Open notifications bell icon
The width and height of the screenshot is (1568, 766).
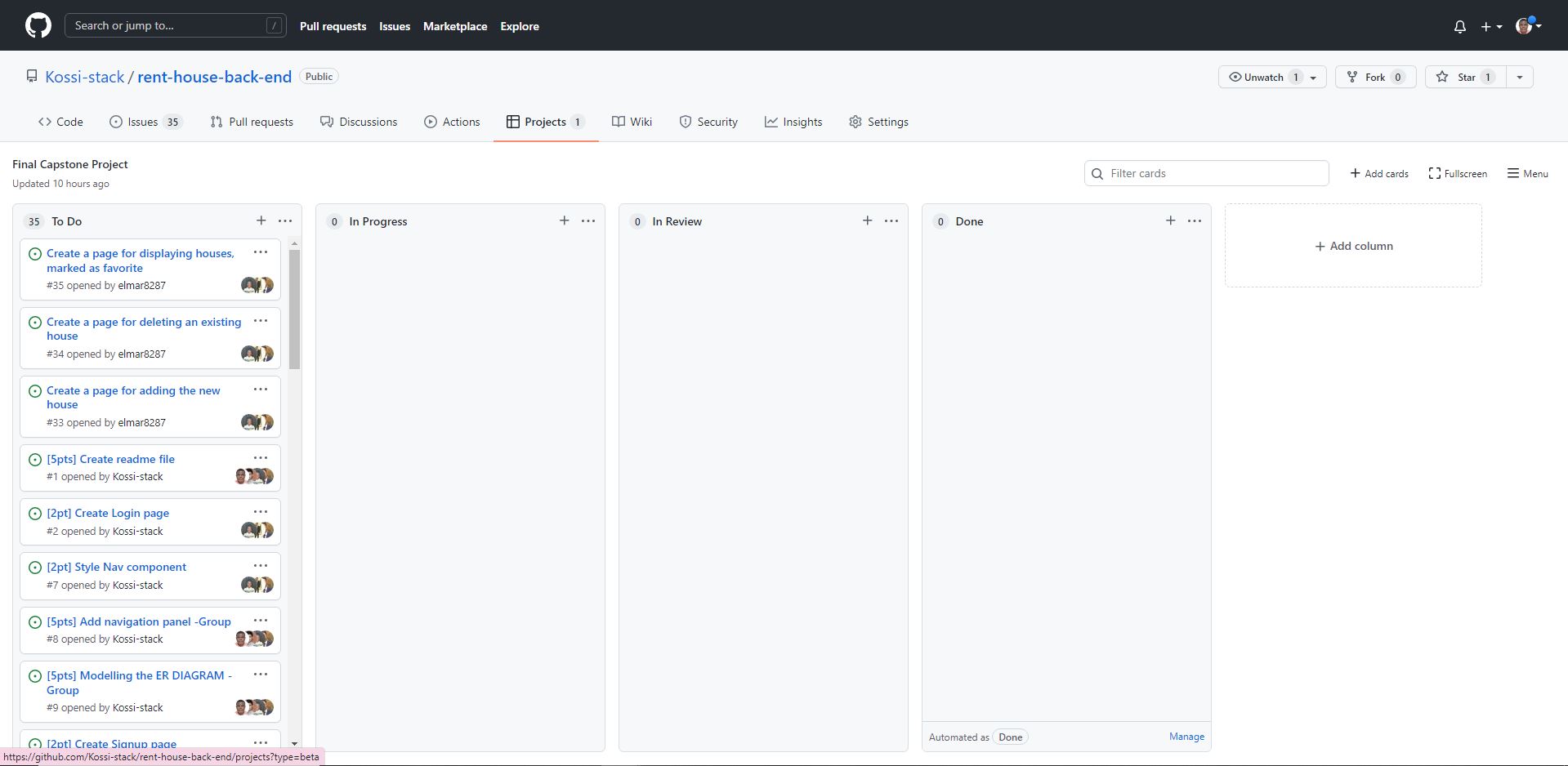point(1459,26)
